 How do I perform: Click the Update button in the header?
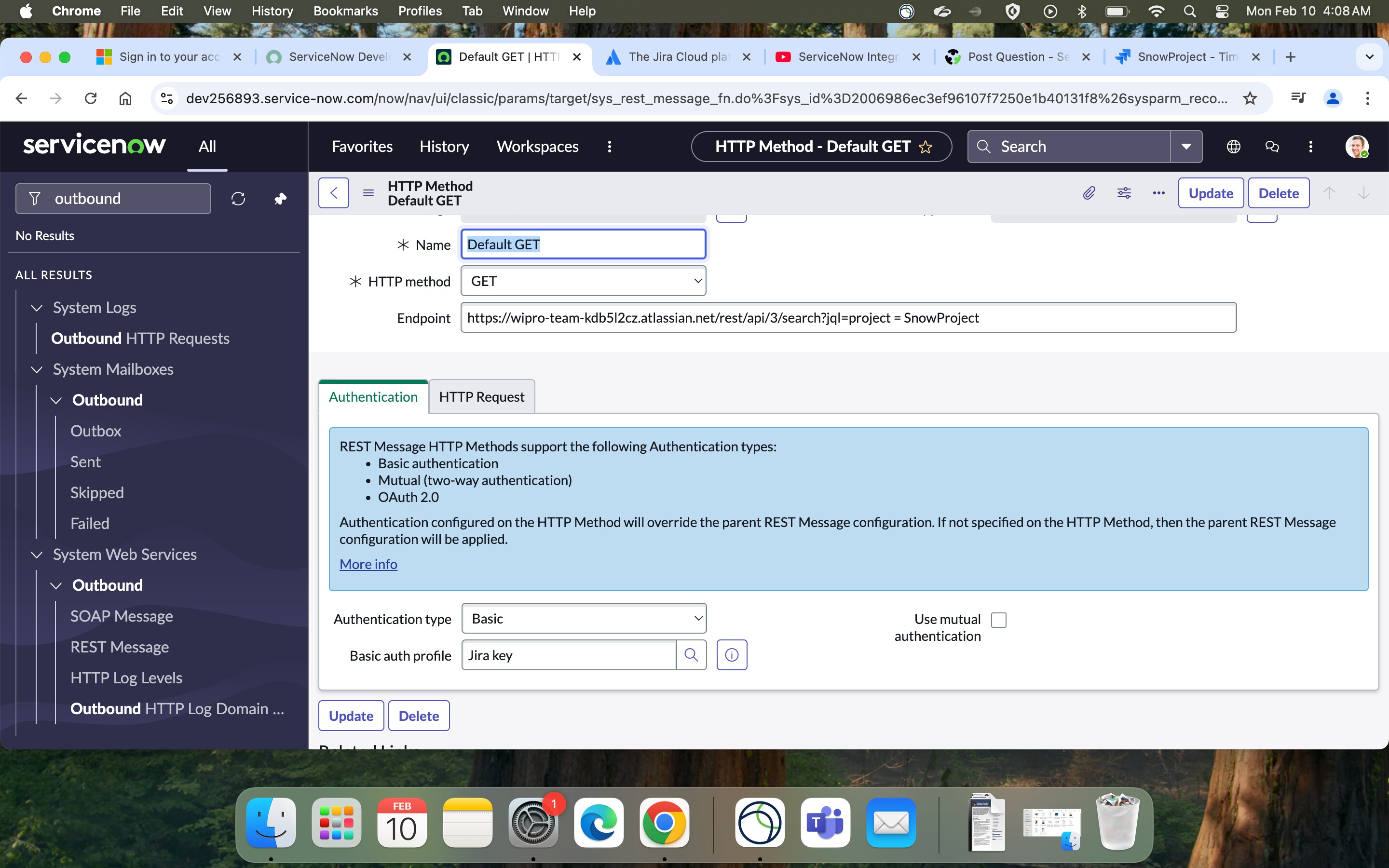click(1211, 193)
